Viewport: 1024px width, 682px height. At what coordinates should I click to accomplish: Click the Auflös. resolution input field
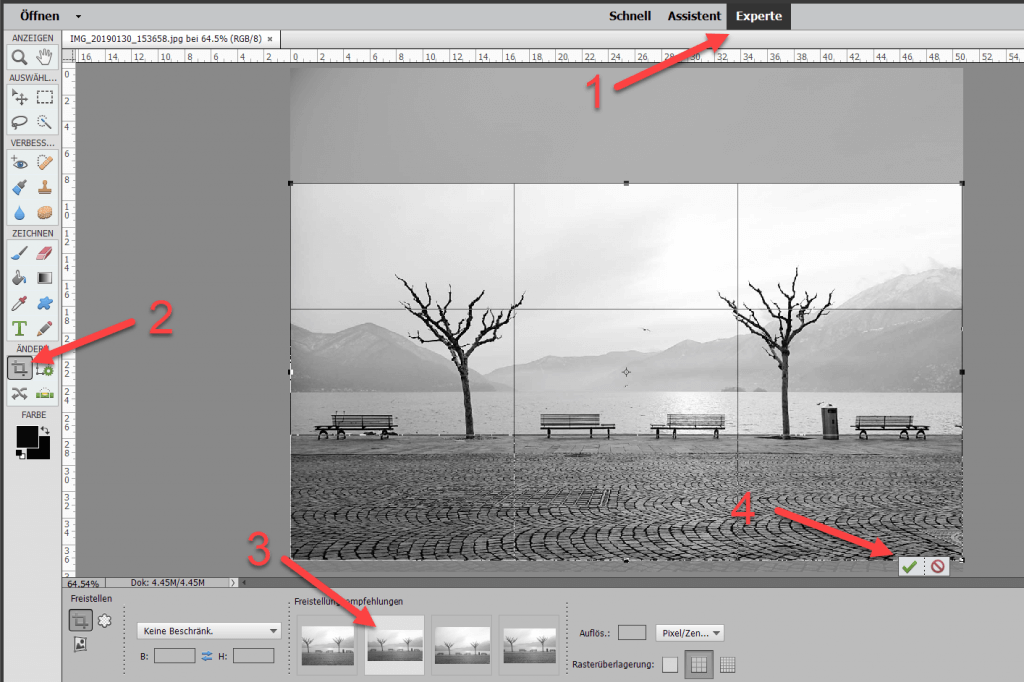point(632,632)
